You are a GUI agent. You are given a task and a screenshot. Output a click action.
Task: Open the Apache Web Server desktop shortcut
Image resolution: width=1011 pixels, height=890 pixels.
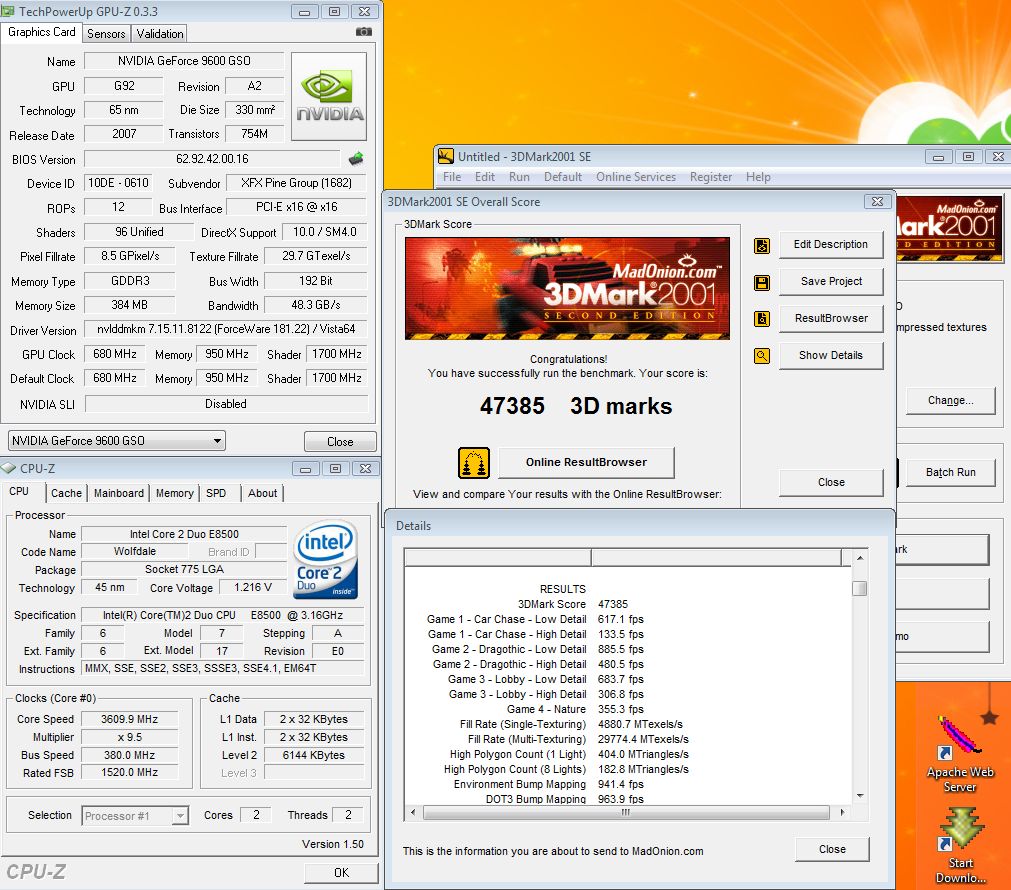click(x=959, y=752)
